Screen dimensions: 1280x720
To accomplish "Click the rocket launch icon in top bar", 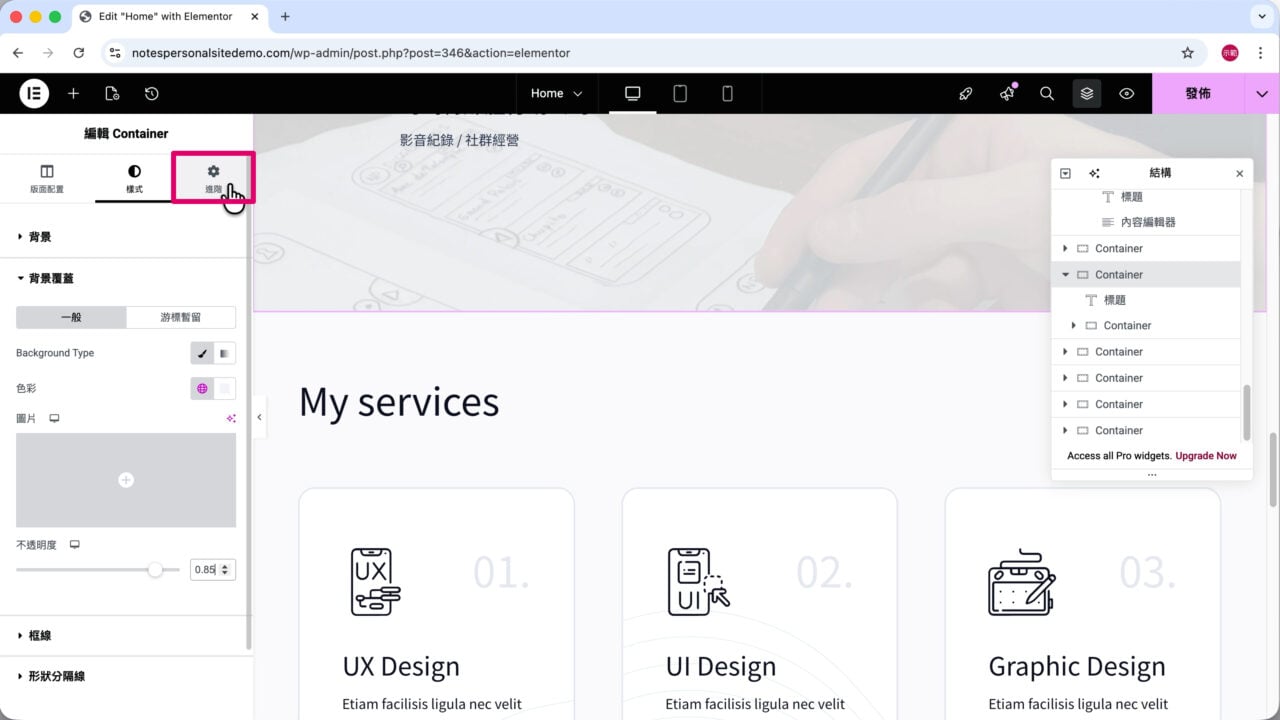I will click(x=965, y=93).
